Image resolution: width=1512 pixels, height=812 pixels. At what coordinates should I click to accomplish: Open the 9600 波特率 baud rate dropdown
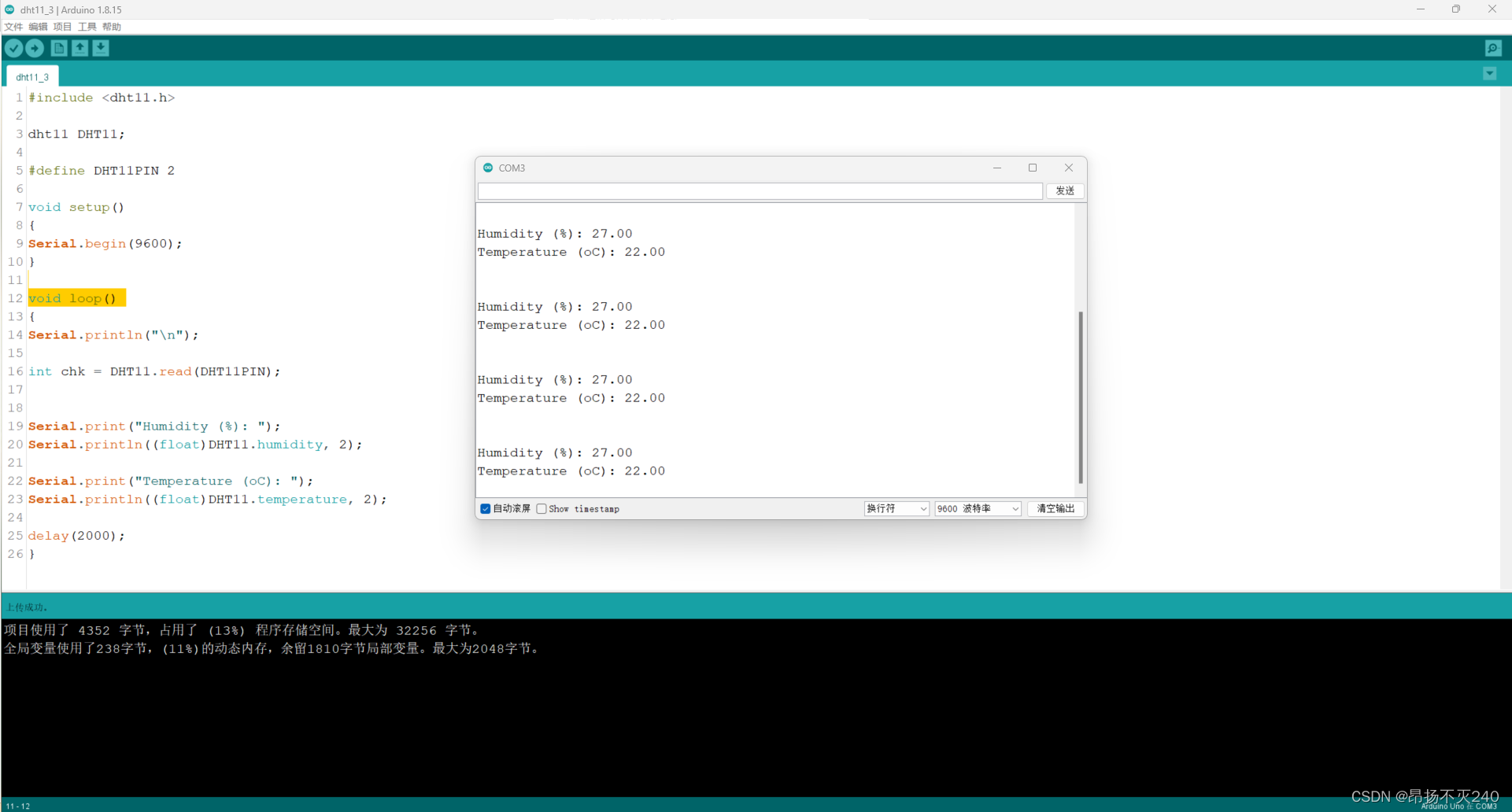[977, 508]
